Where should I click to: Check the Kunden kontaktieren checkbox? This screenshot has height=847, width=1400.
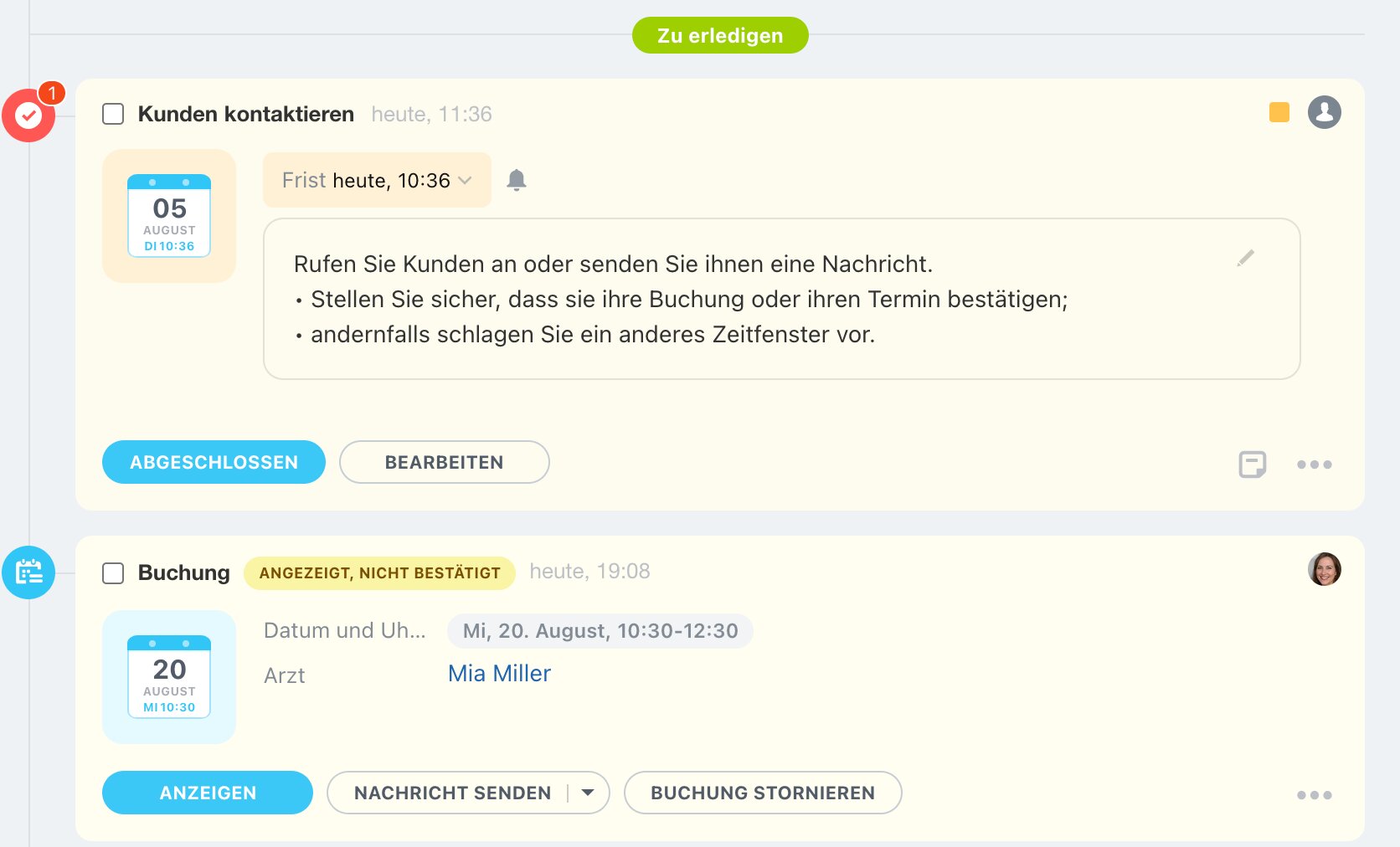[x=113, y=114]
